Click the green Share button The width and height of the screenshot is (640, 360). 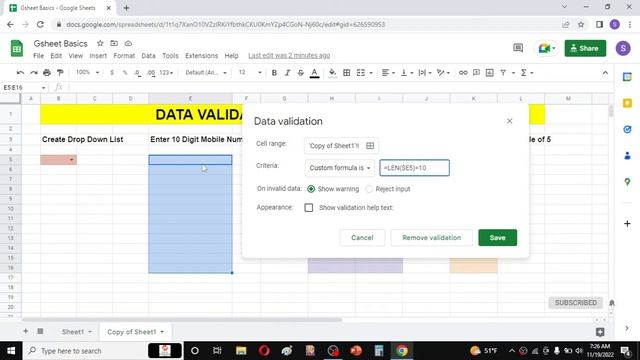tap(585, 48)
